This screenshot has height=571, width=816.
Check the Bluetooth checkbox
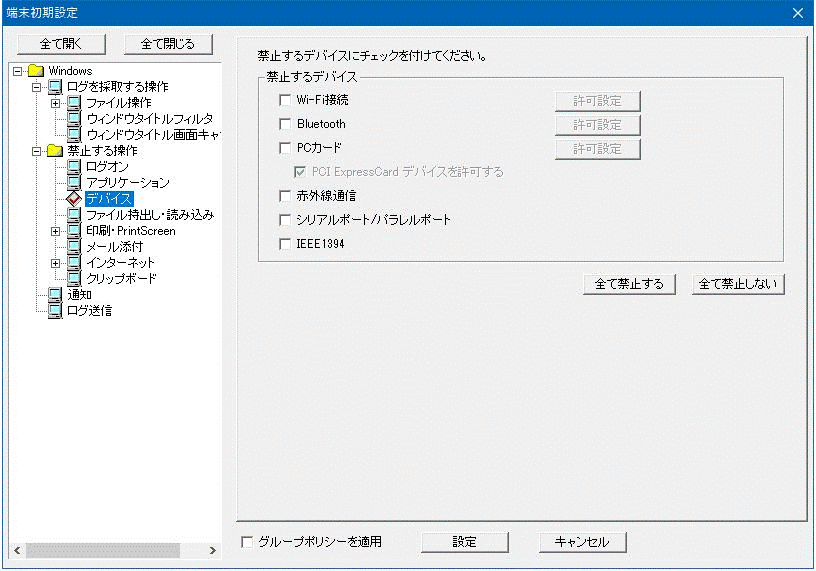(x=285, y=124)
